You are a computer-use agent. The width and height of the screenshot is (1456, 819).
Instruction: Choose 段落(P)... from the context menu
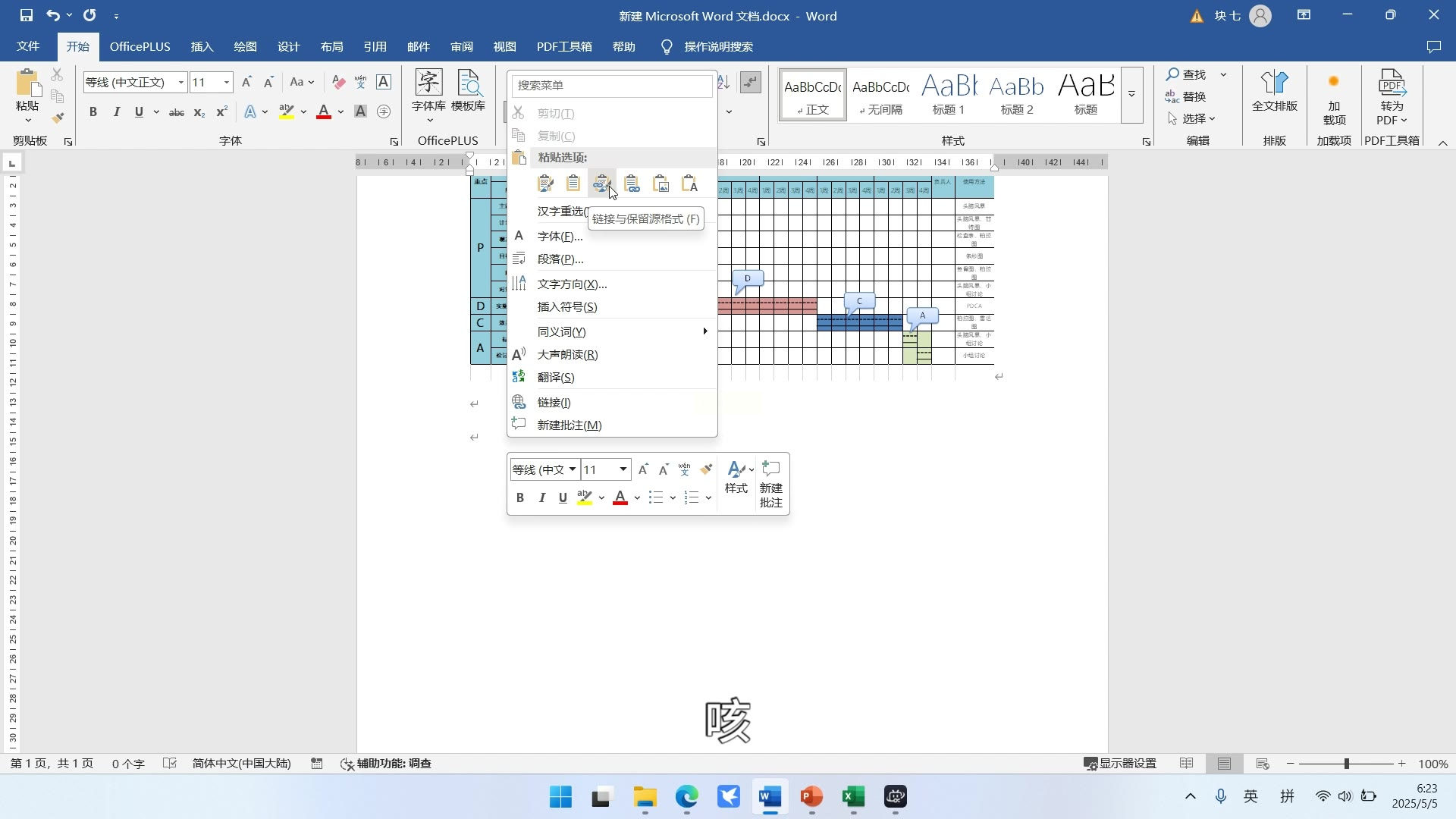[x=560, y=259]
